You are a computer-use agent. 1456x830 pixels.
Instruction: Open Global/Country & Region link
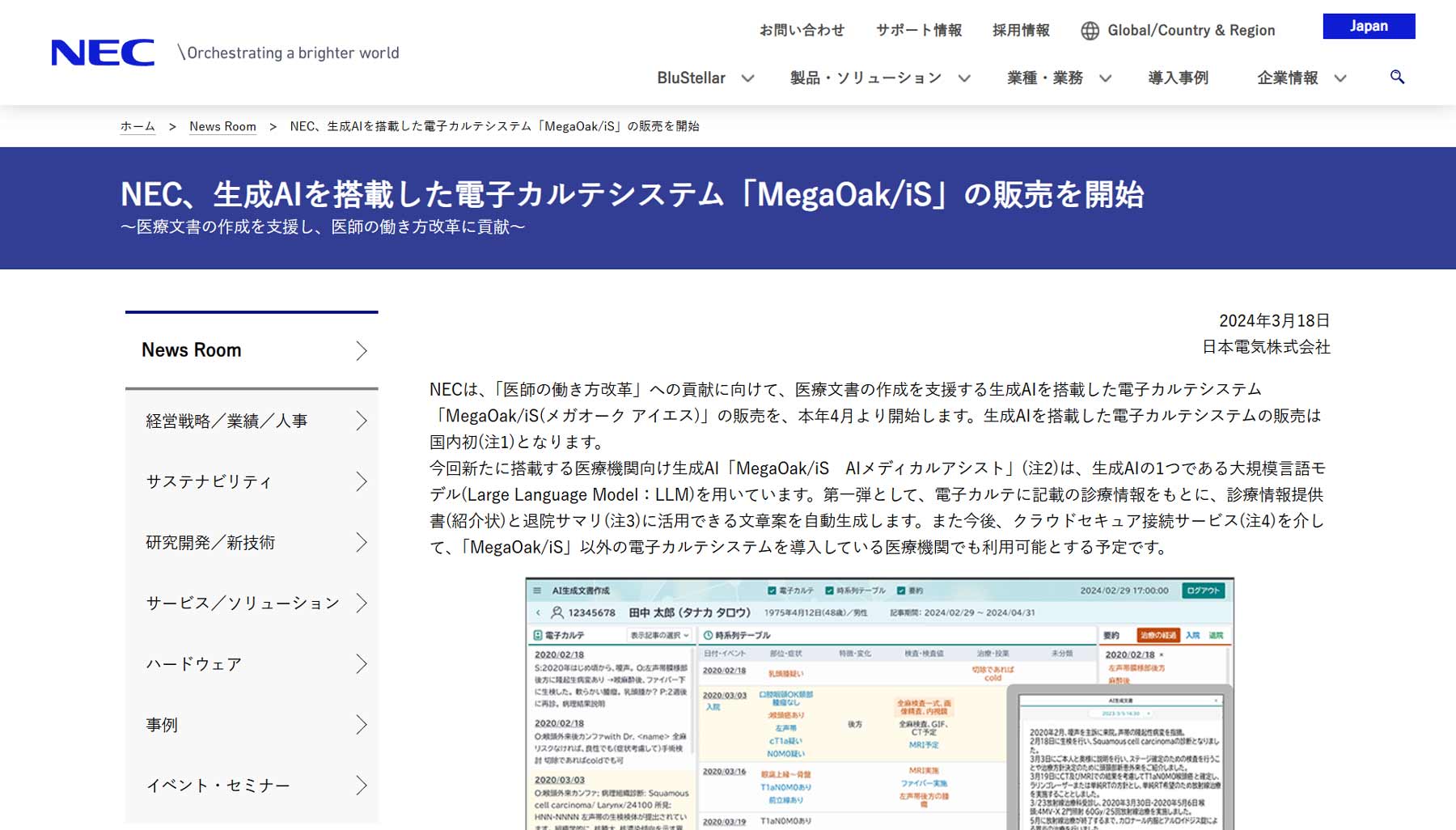(1191, 31)
